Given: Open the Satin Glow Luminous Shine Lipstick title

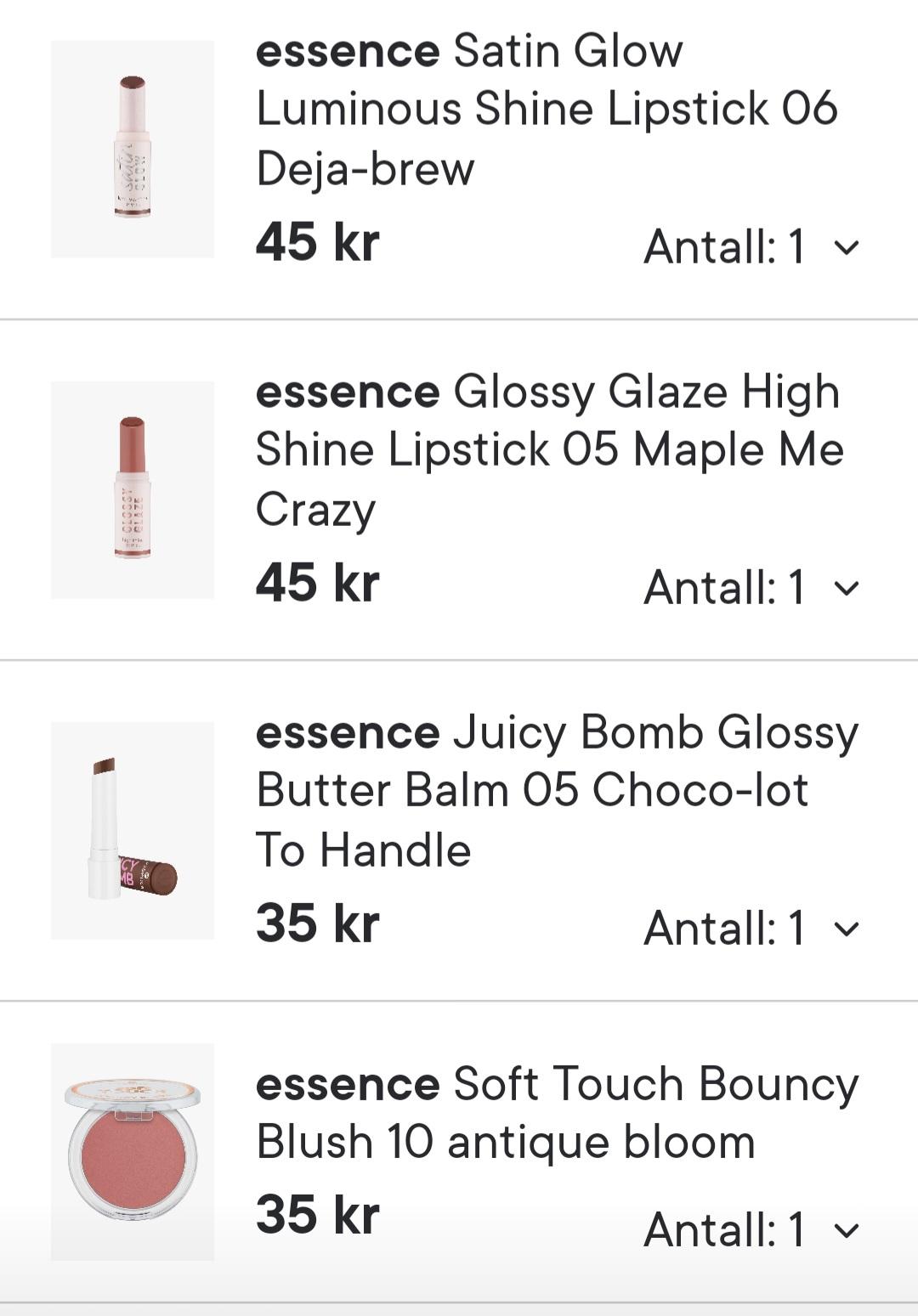Looking at the screenshot, I should (547, 109).
